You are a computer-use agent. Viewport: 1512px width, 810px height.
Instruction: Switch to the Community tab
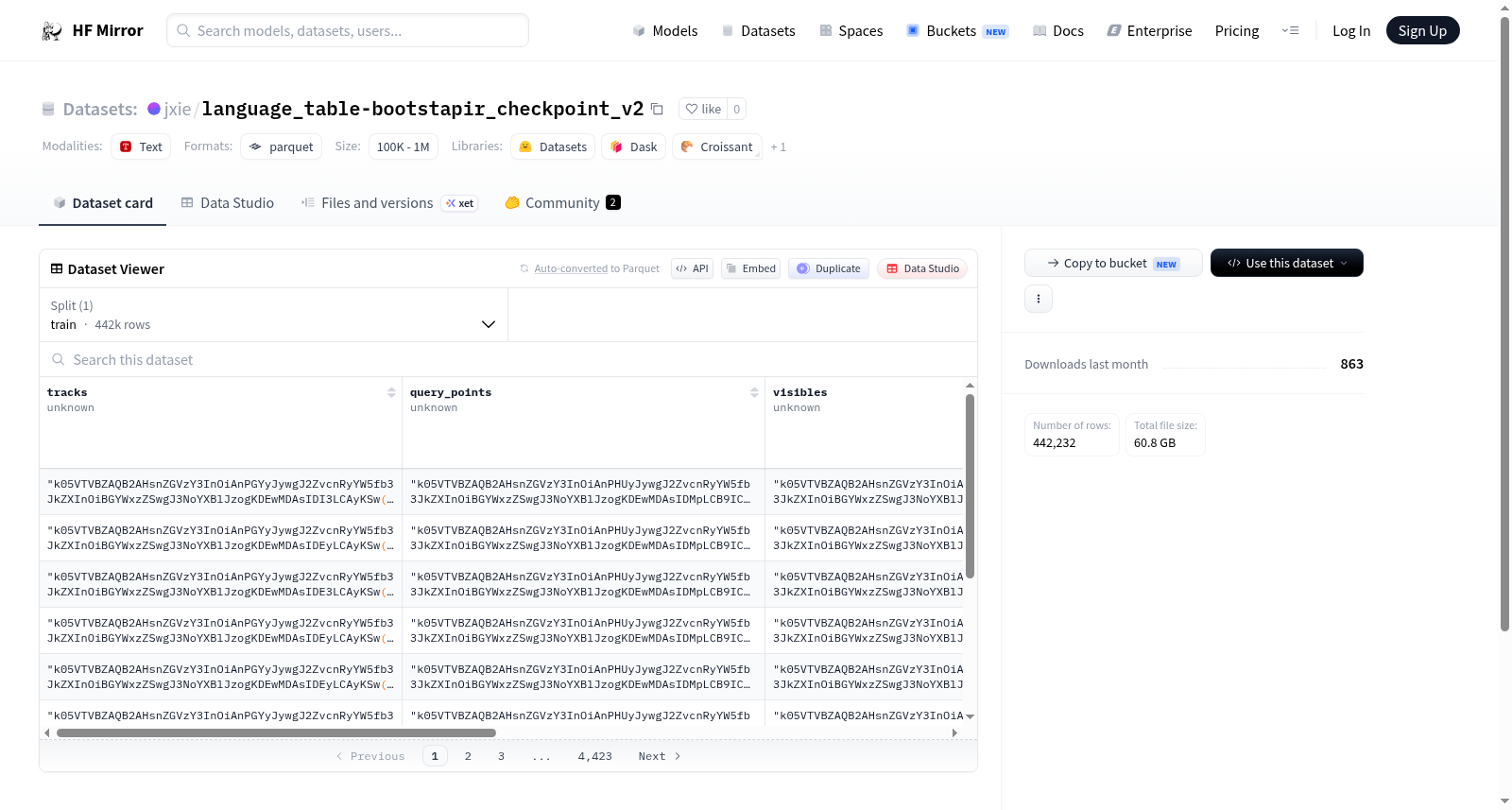point(562,202)
